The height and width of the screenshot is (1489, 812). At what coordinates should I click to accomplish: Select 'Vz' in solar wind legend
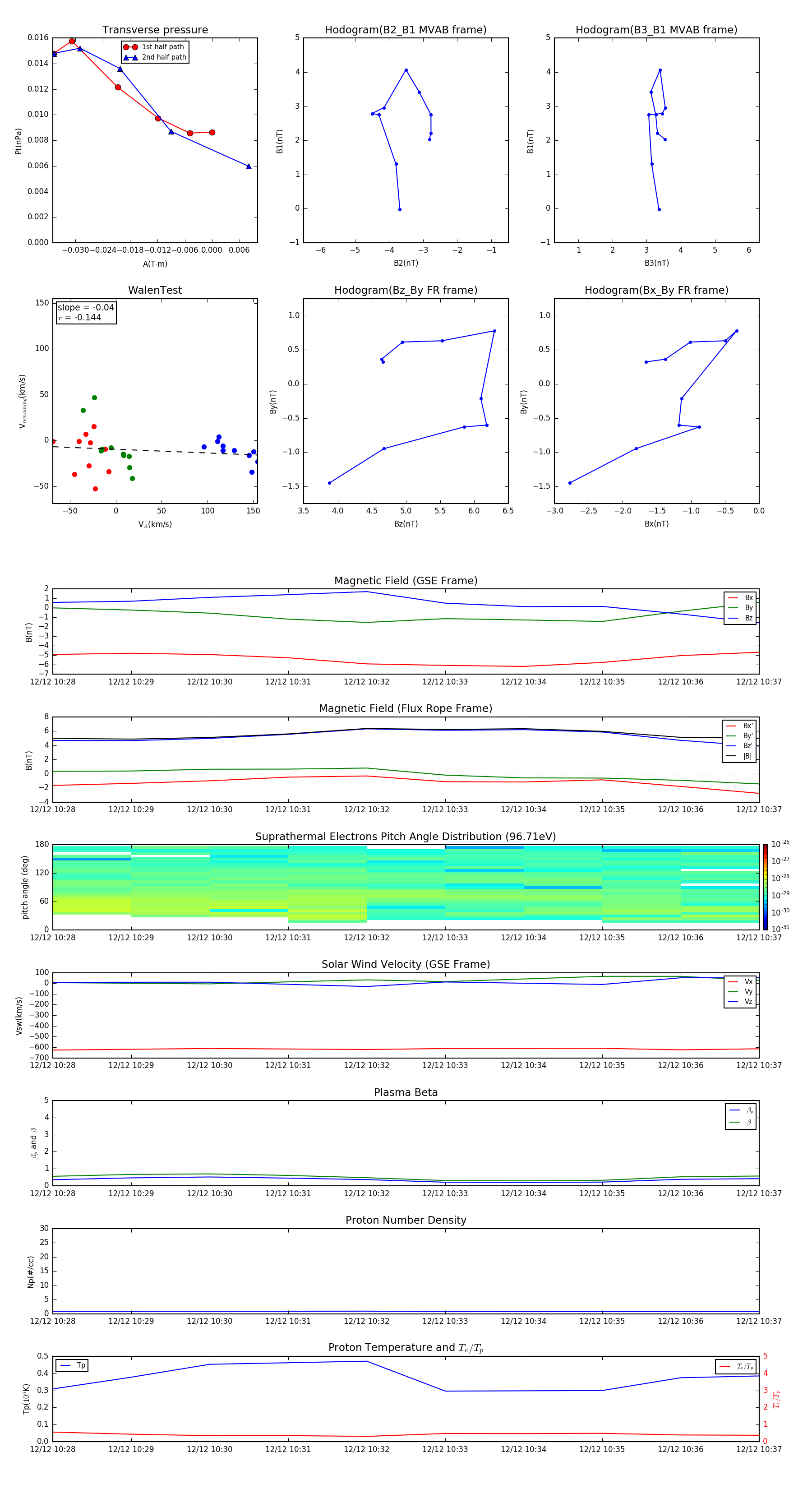coord(740,1002)
